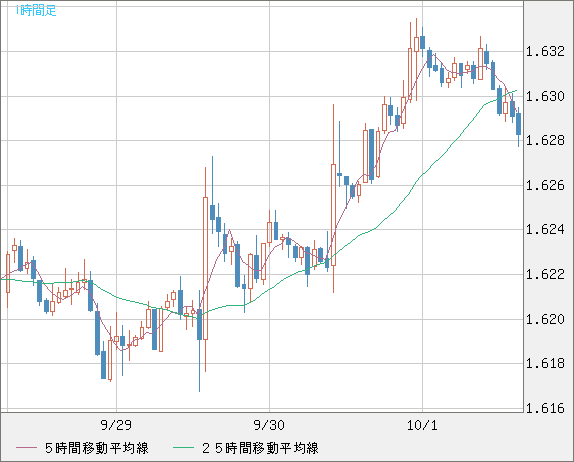Image resolution: width=574 pixels, height=462 pixels.
Task: Click the pink 5-hour average legend line
Action: click(x=26, y=448)
